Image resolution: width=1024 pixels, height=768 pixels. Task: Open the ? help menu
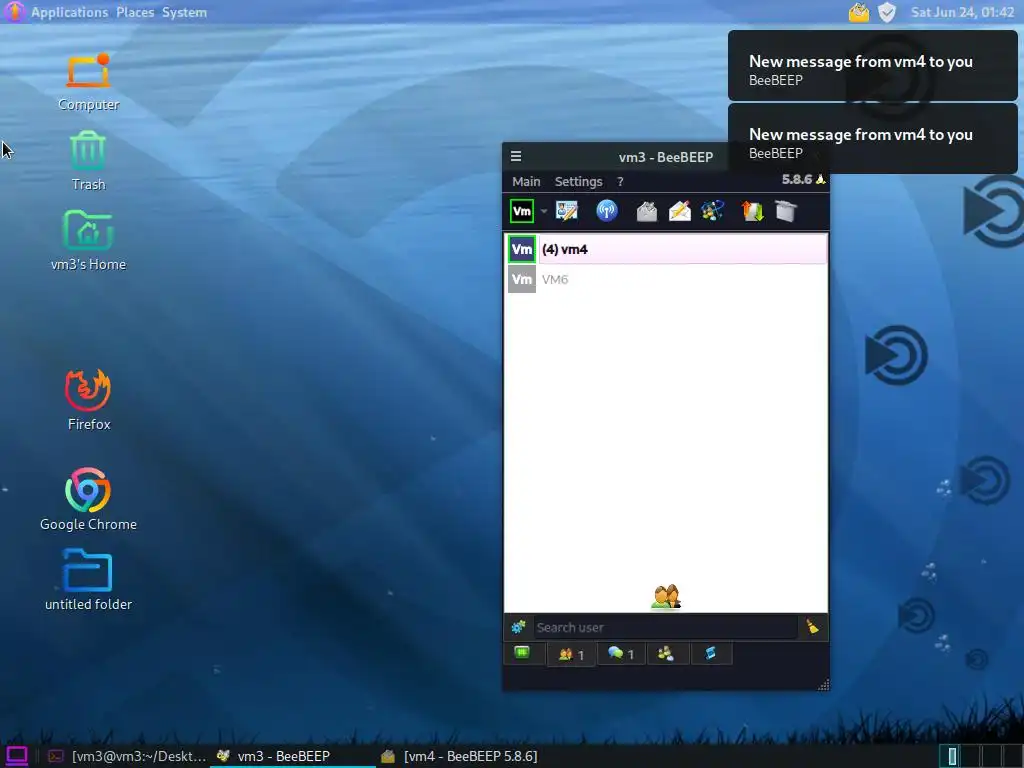coord(620,182)
